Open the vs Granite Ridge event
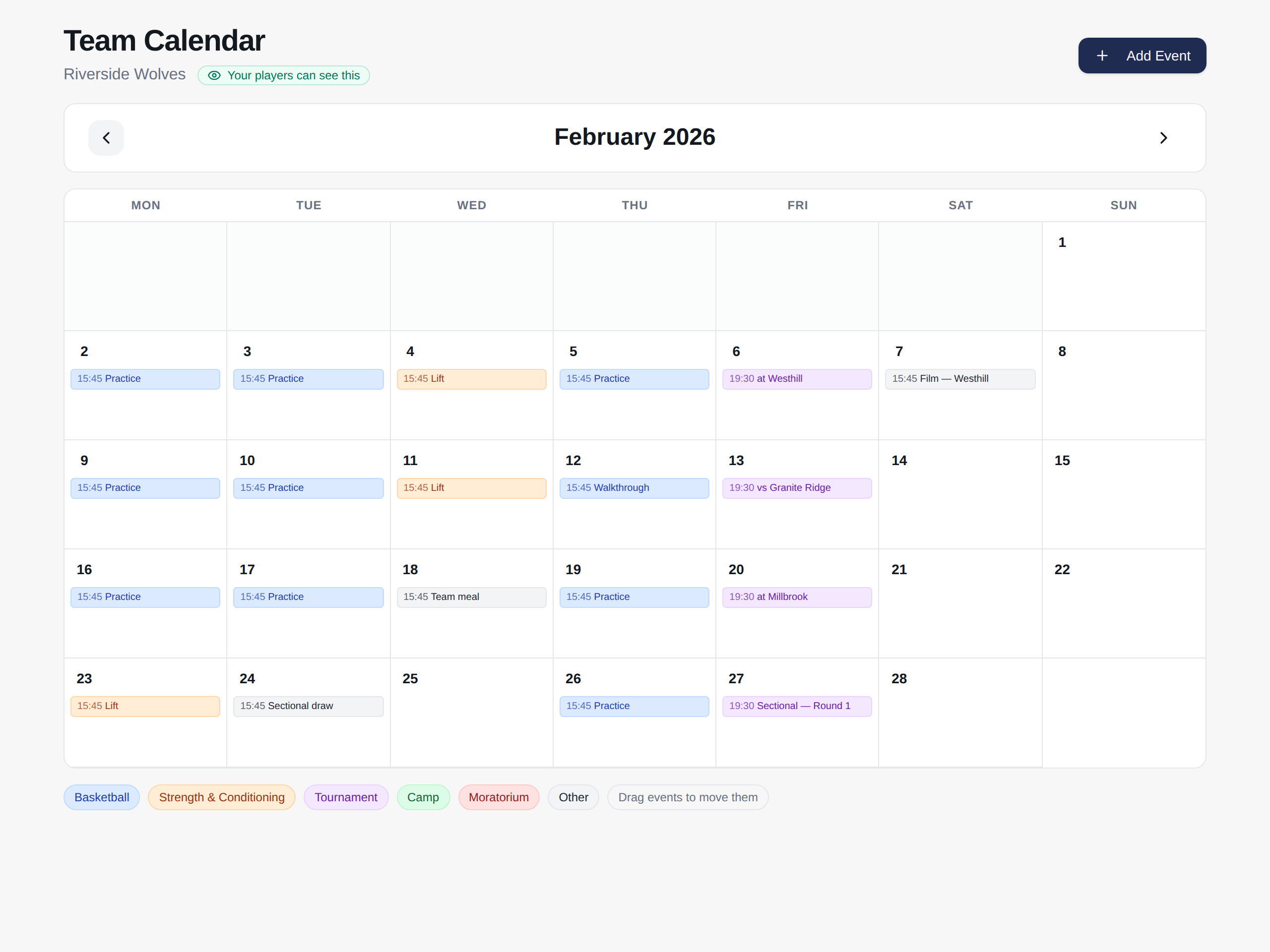Image resolution: width=1270 pixels, height=952 pixels. pos(797,488)
